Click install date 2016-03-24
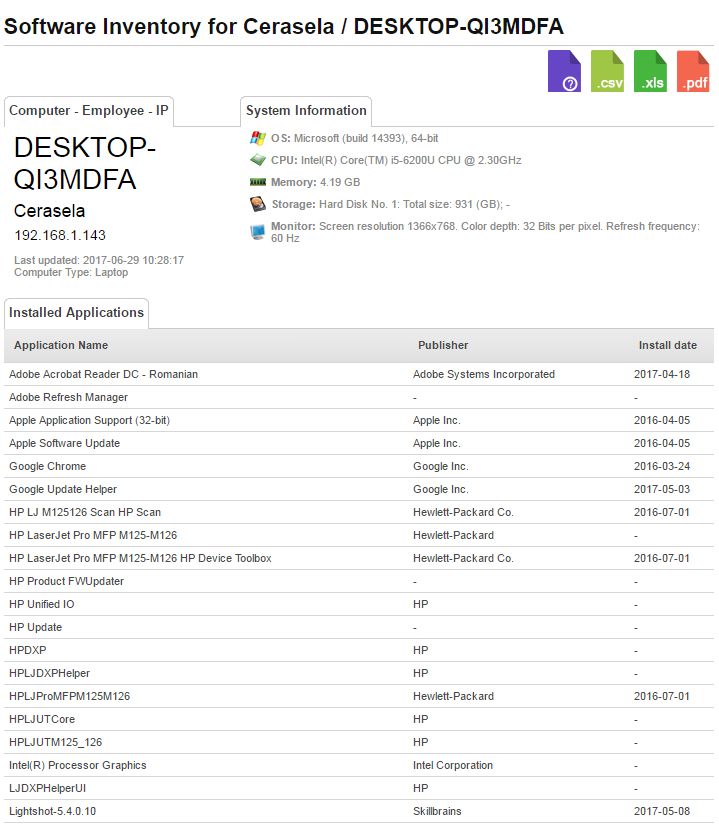 [x=662, y=466]
